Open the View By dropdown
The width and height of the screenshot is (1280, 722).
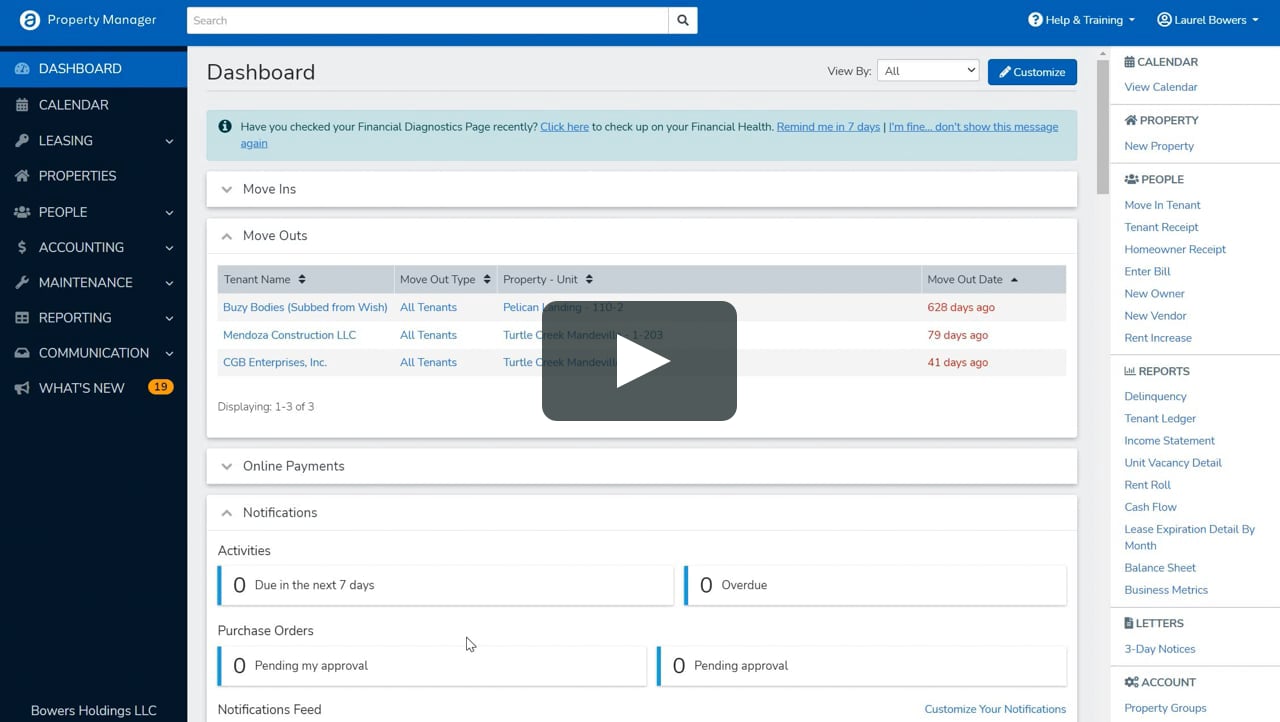[928, 71]
